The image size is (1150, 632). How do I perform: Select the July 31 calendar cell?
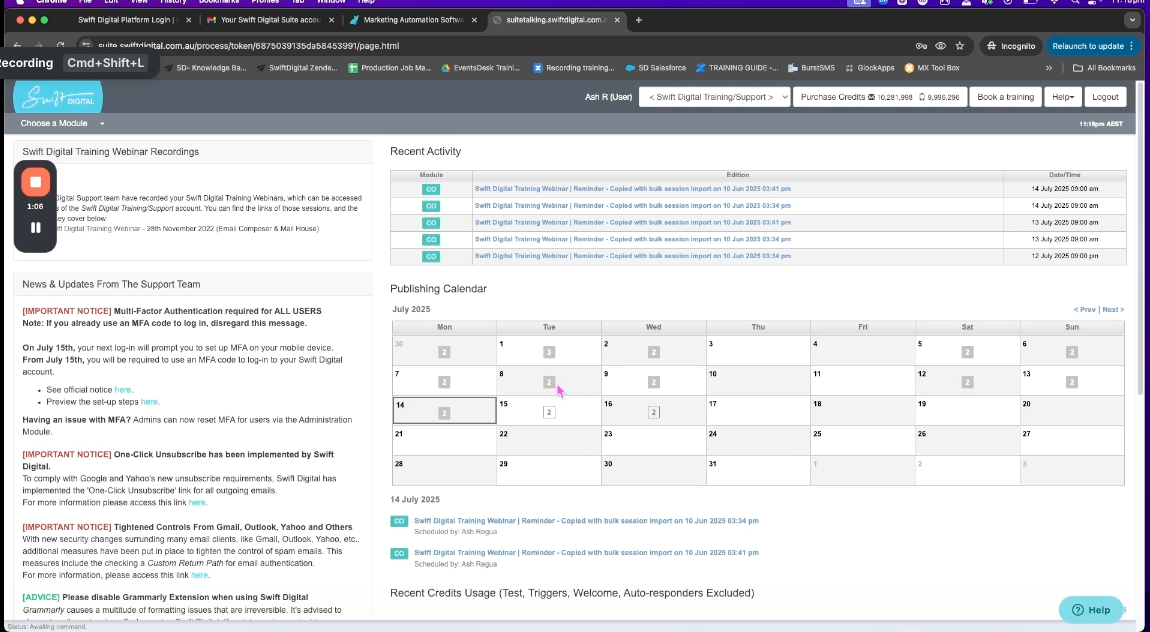tap(758, 471)
